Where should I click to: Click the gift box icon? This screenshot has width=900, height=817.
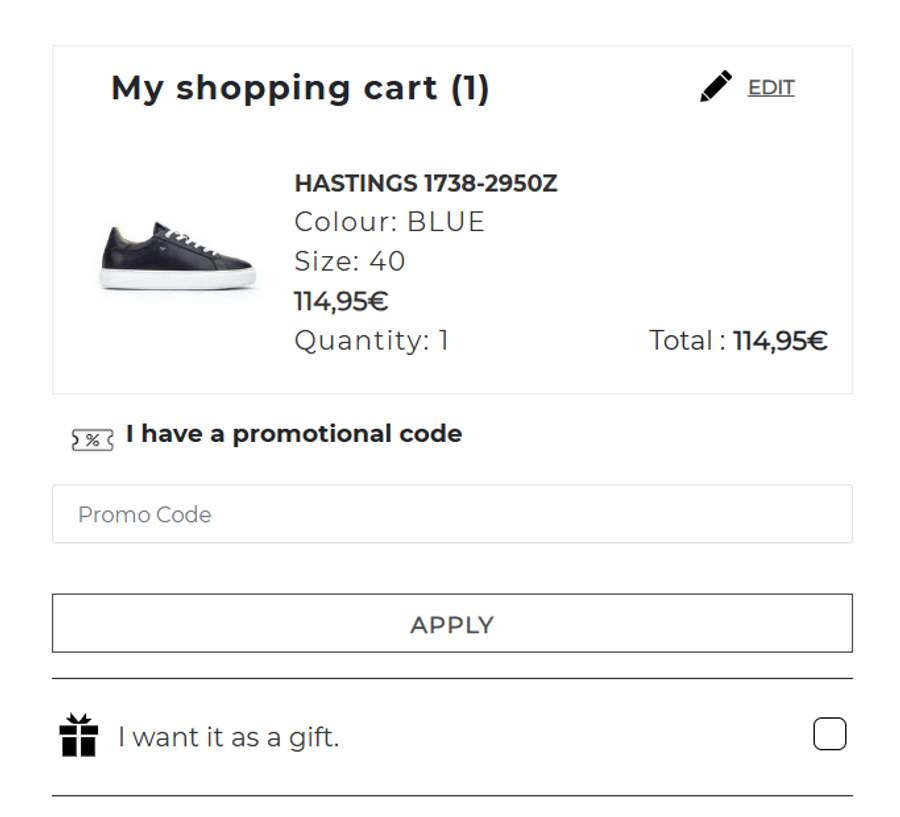pyautogui.click(x=79, y=736)
